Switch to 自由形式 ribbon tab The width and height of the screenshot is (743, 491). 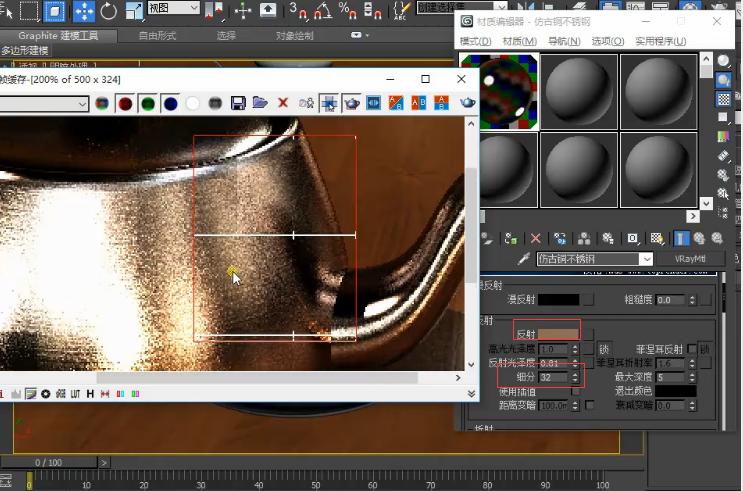[x=157, y=36]
